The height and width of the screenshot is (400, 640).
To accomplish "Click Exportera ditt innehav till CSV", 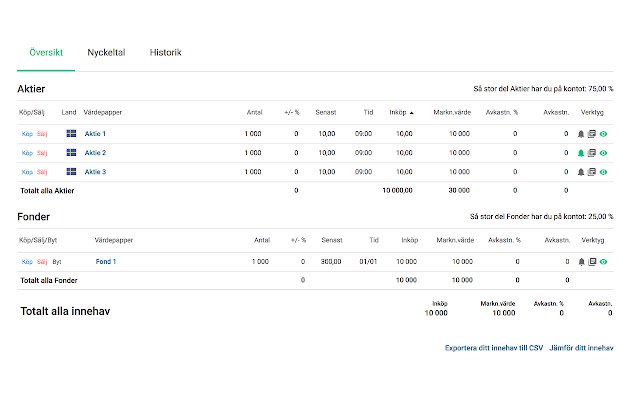I will click(494, 348).
